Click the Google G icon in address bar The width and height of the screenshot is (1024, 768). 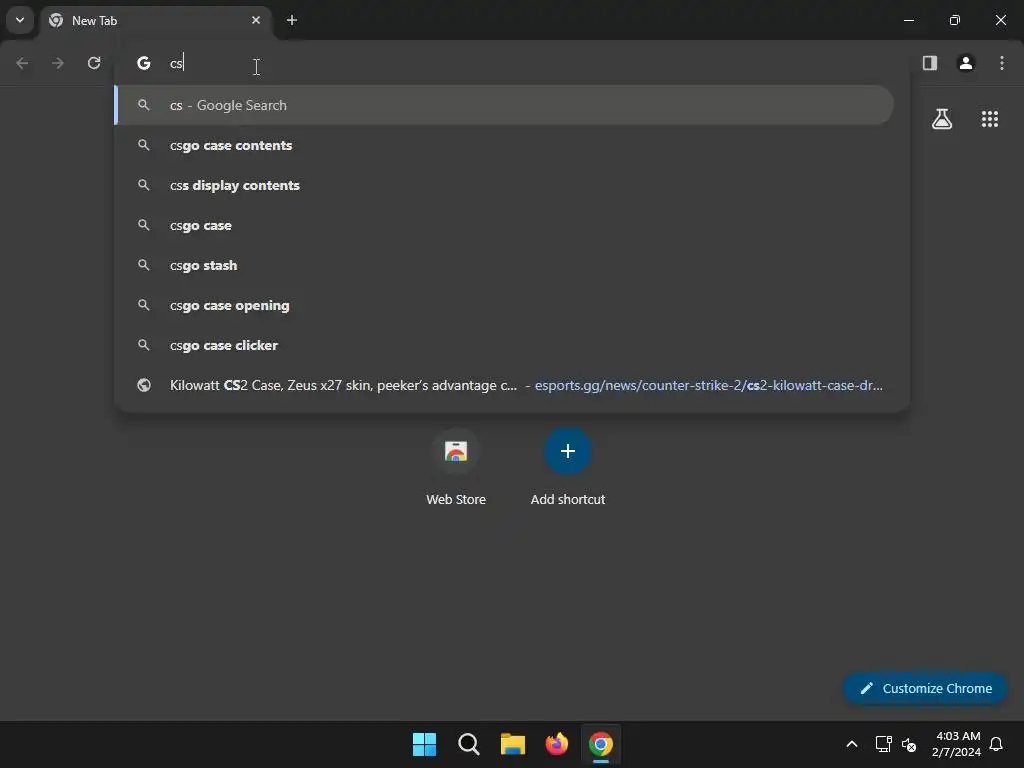point(144,63)
